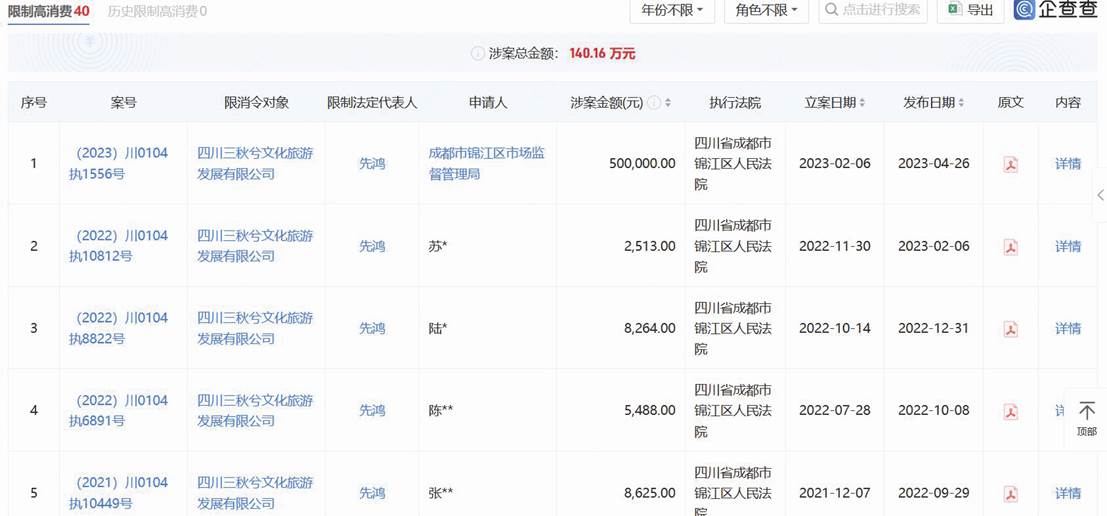Switch to 历史限制高消费 tab
Screen dimensions: 1107x516
click(x=157, y=11)
